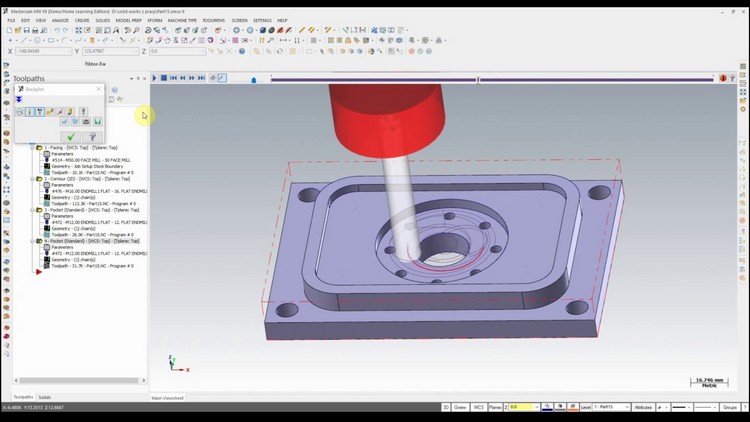Click the backplot Play button
This screenshot has width=750, height=422.
[x=154, y=78]
